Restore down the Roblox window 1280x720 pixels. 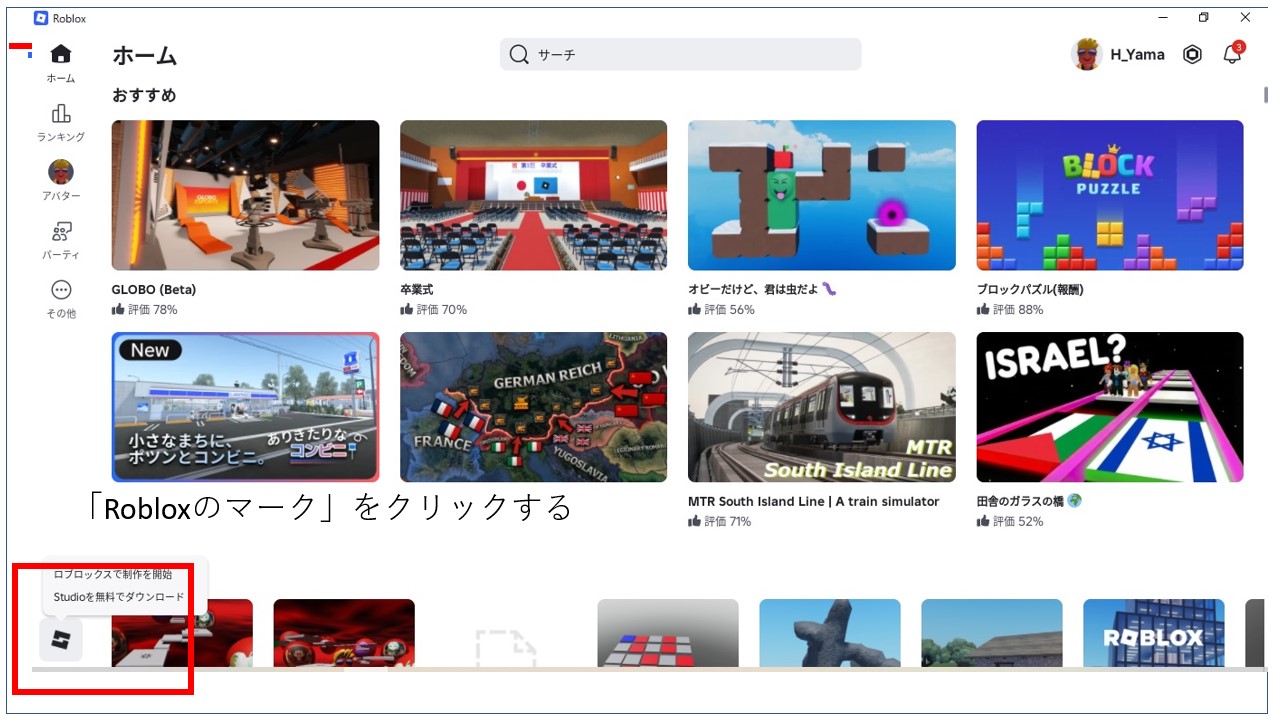click(1204, 18)
